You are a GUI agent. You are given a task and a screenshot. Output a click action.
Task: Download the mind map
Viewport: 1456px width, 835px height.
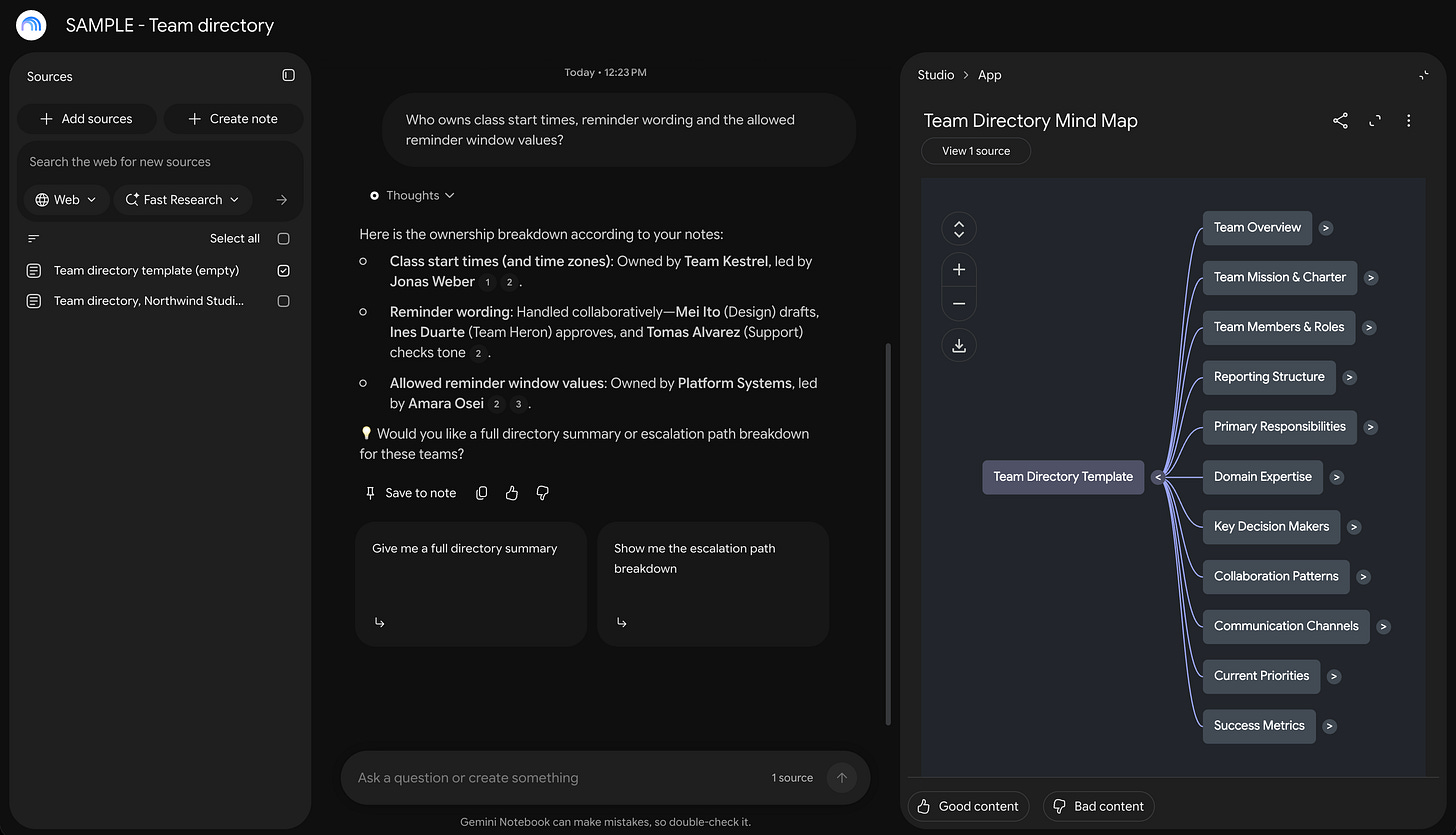pyautogui.click(x=959, y=345)
